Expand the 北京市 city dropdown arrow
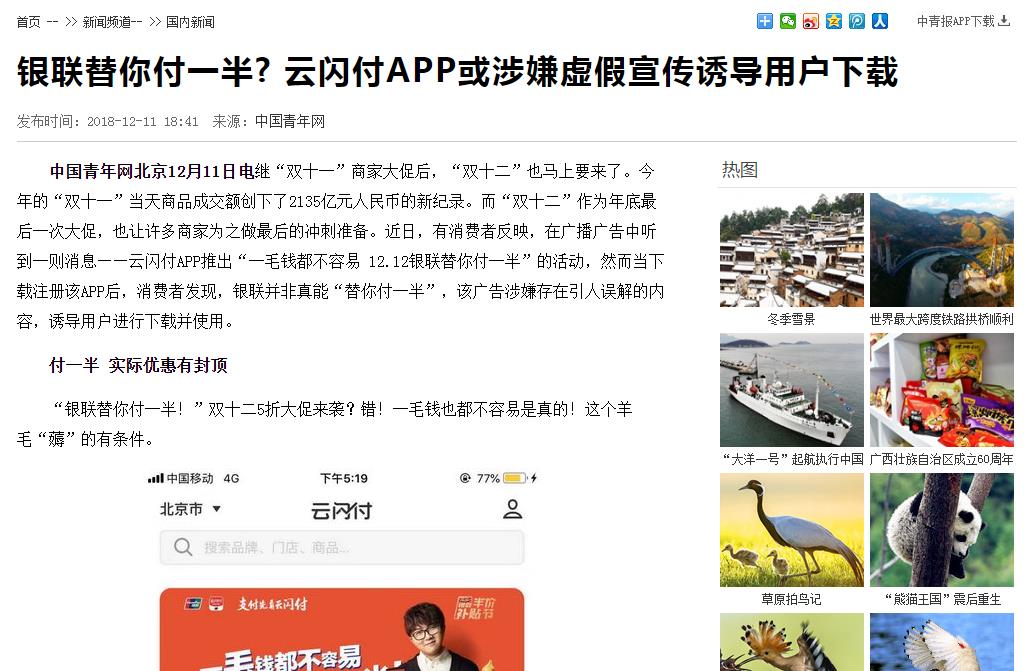 (217, 509)
